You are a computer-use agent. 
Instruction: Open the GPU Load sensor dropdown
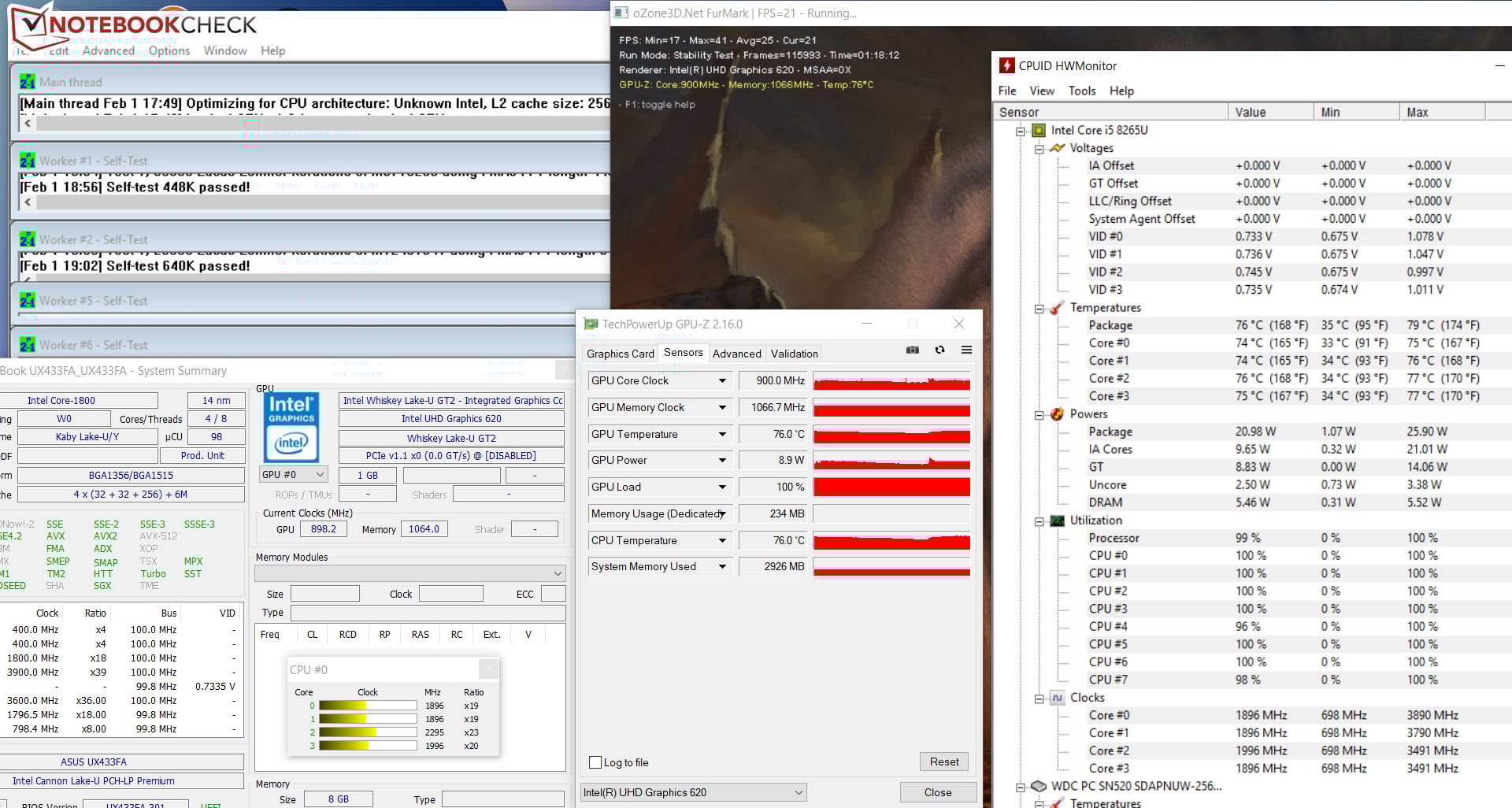(722, 487)
